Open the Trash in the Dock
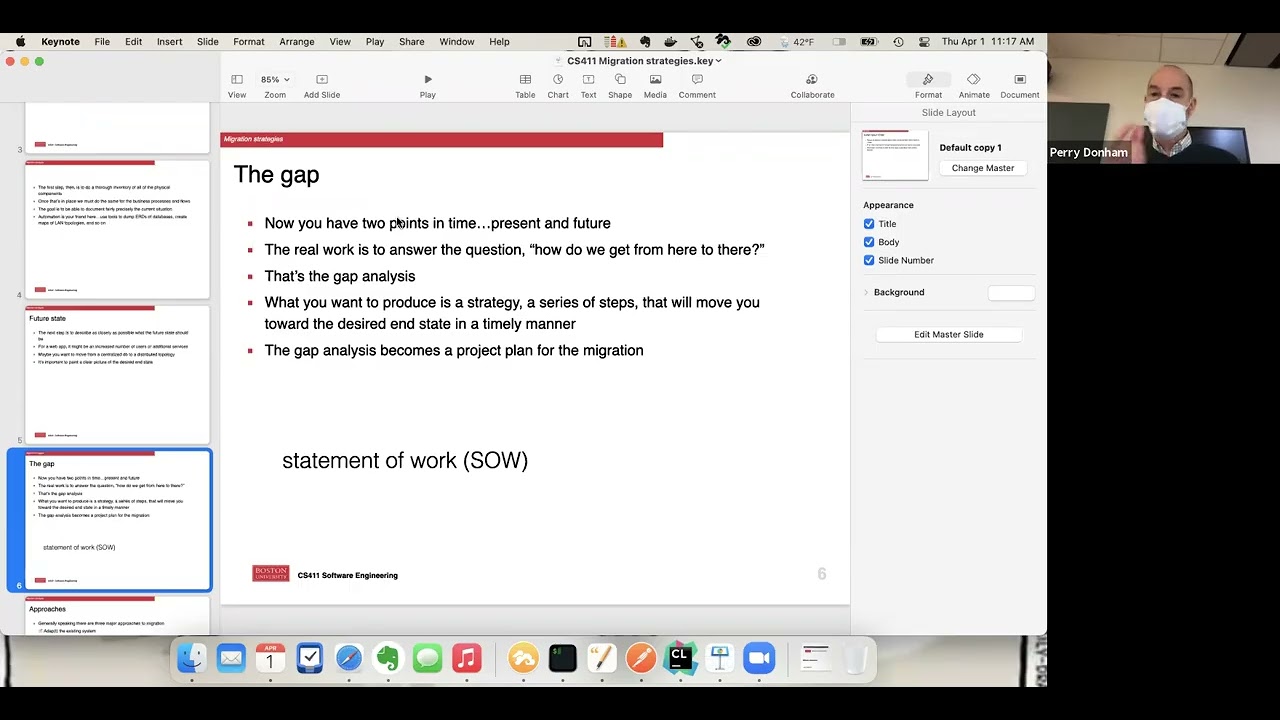Image resolution: width=1280 pixels, height=720 pixels. point(855,658)
